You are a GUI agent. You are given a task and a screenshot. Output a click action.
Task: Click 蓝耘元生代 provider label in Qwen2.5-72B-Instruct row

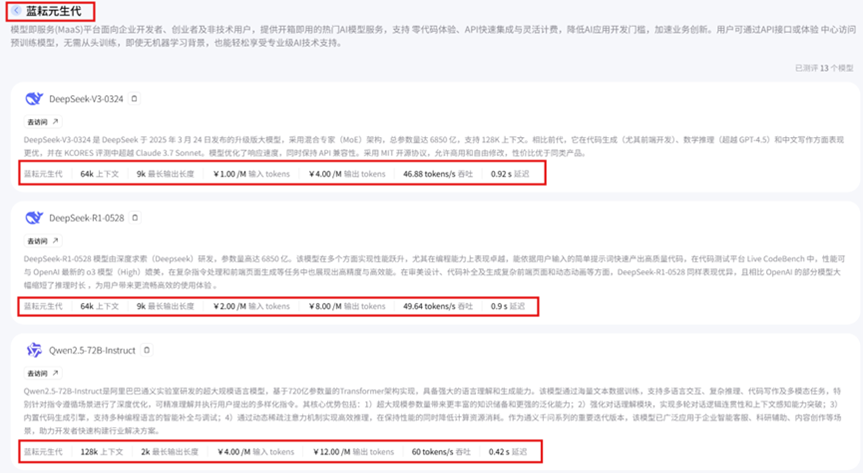point(43,452)
